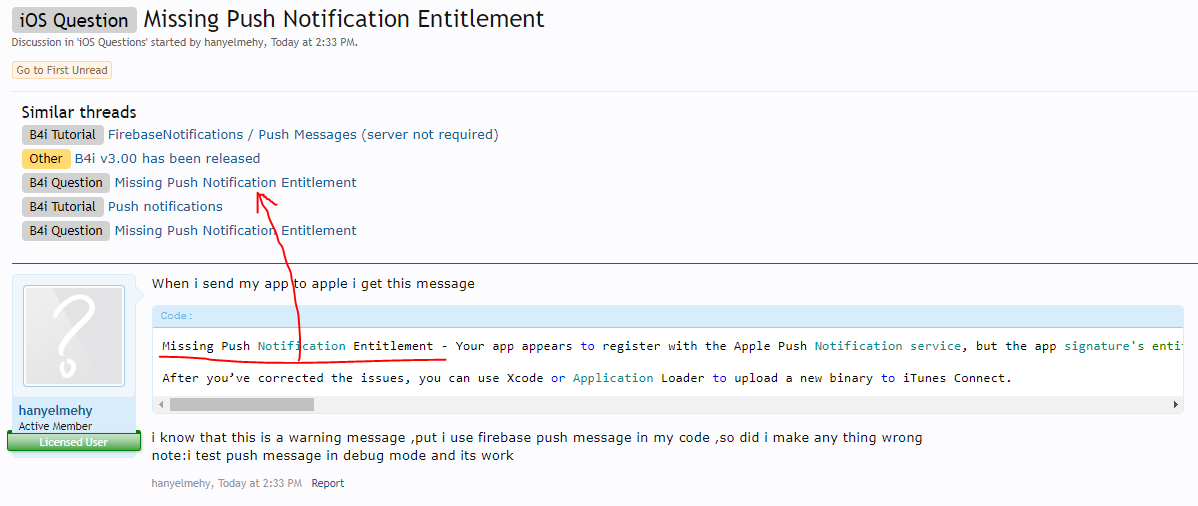Click the yellow 'Other' prefix label
The width and height of the screenshot is (1198, 506).
(x=45, y=158)
